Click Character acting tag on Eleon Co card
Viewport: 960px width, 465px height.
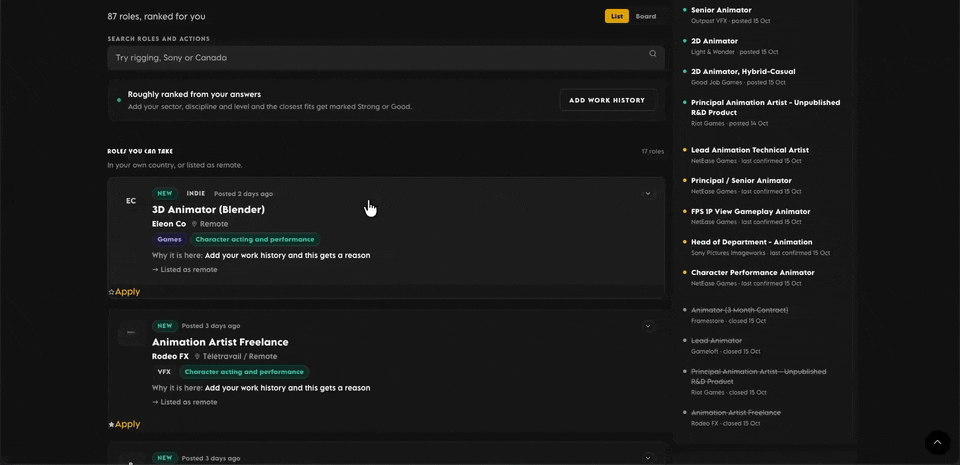coord(255,239)
